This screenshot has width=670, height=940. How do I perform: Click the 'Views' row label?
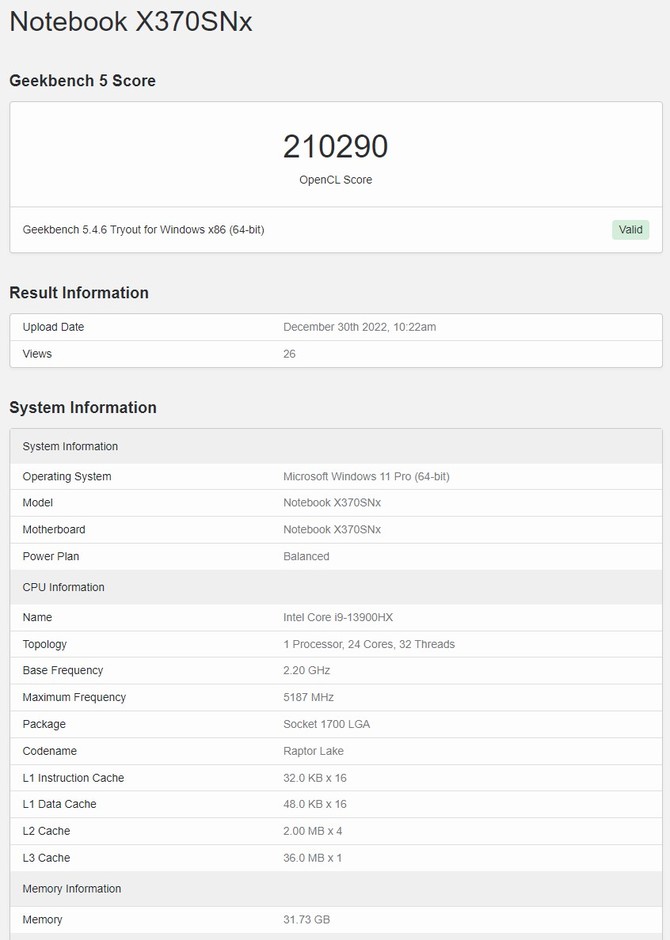coord(37,354)
